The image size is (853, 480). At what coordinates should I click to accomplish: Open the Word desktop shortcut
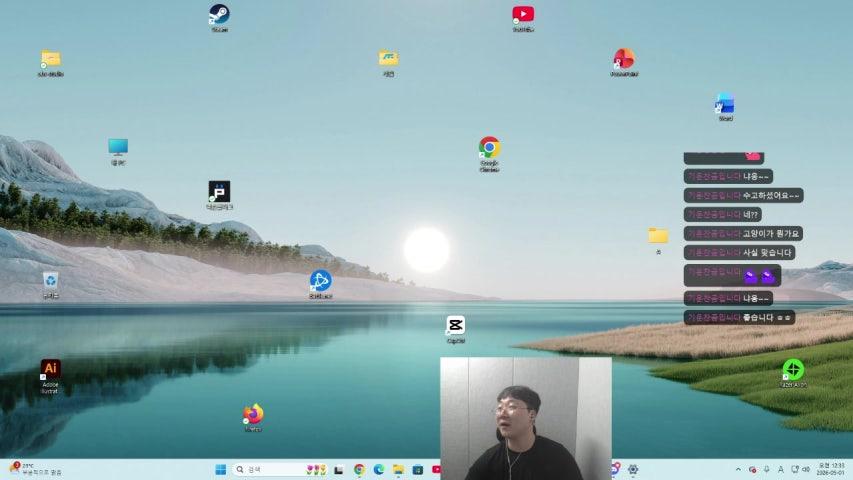pos(725,104)
